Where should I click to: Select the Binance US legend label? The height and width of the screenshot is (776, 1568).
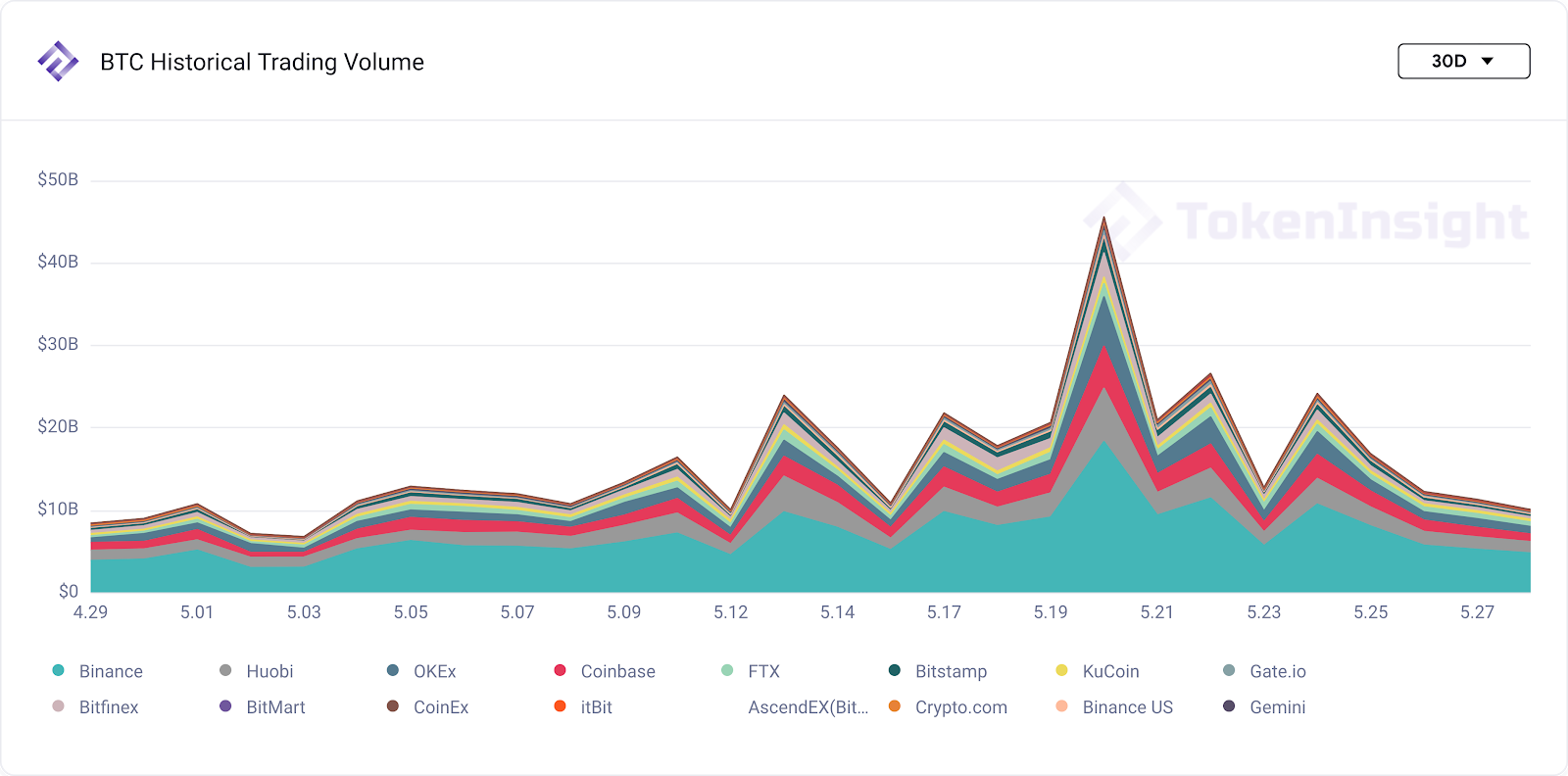(x=1128, y=707)
